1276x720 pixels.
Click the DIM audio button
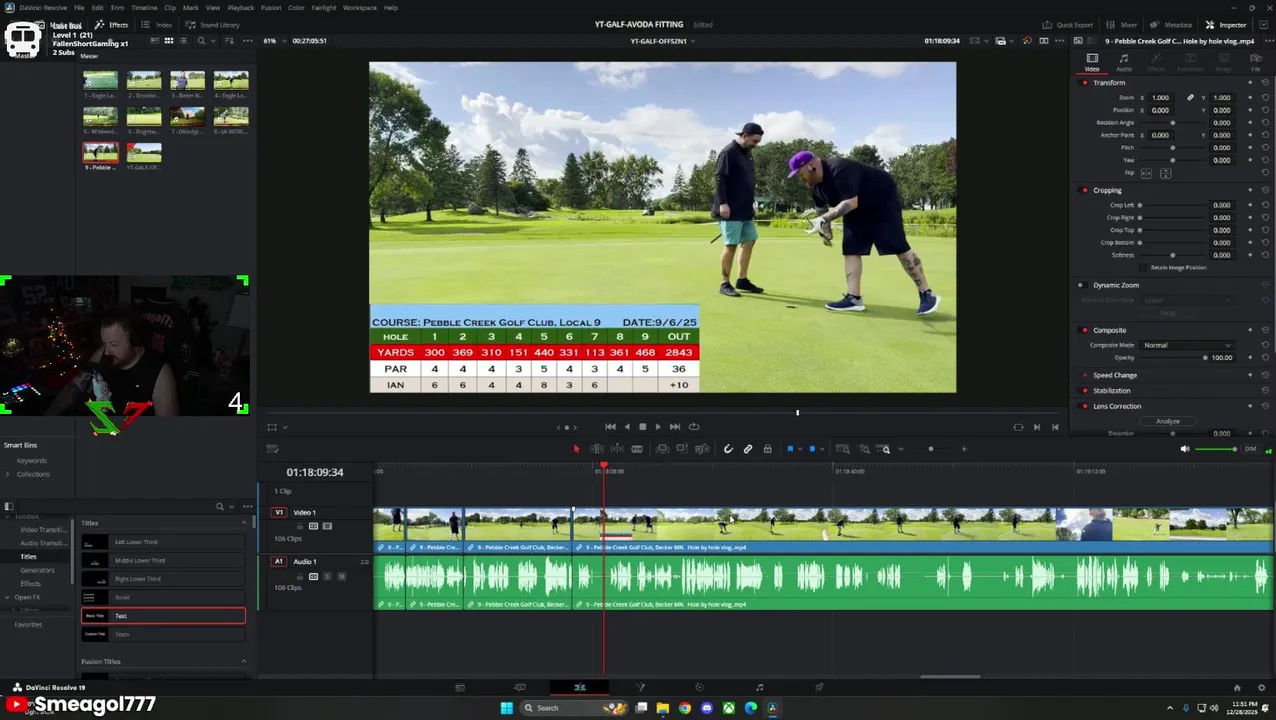pyautogui.click(x=1250, y=449)
